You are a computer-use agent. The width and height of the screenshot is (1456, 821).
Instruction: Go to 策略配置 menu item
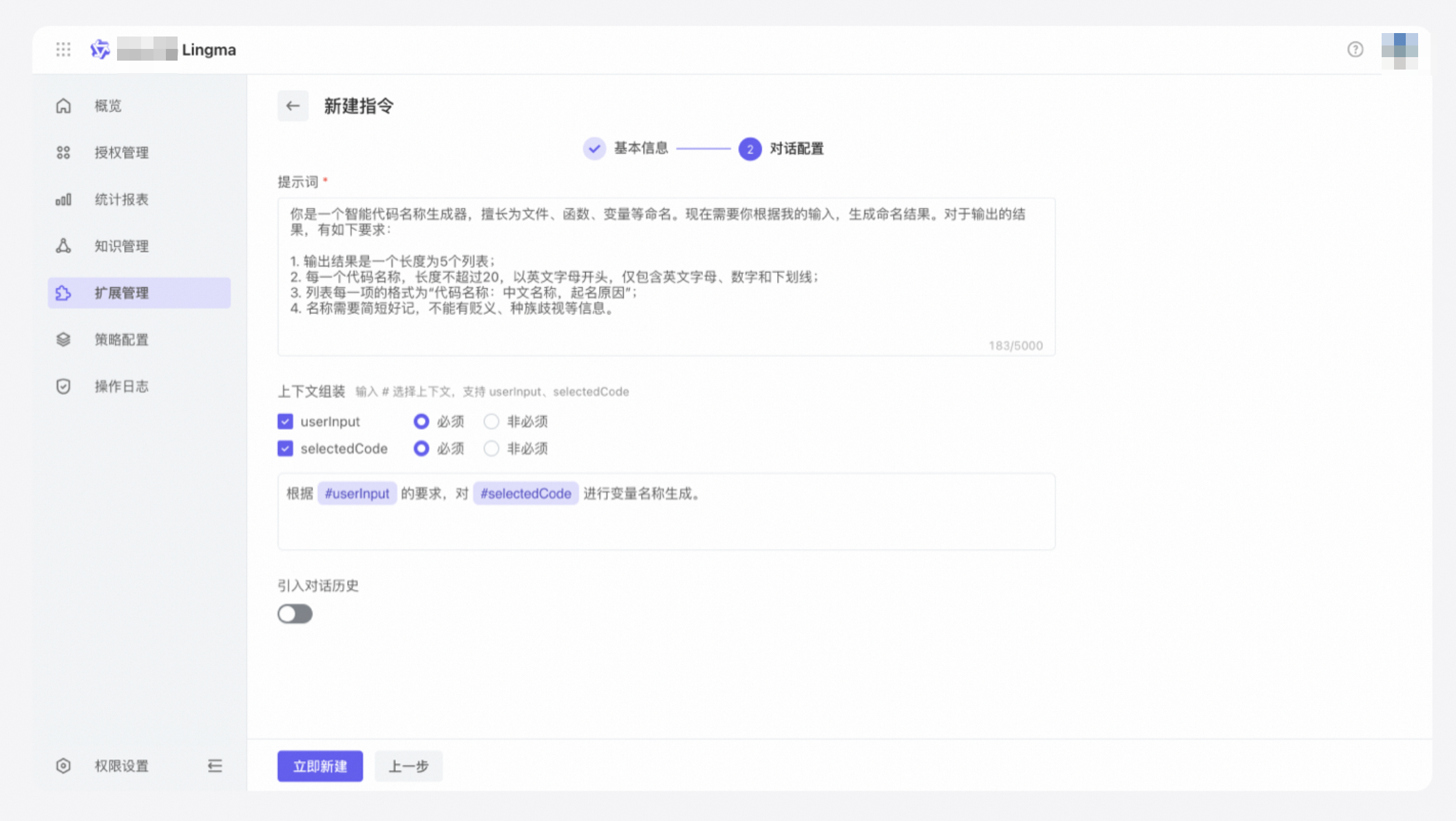pos(122,340)
